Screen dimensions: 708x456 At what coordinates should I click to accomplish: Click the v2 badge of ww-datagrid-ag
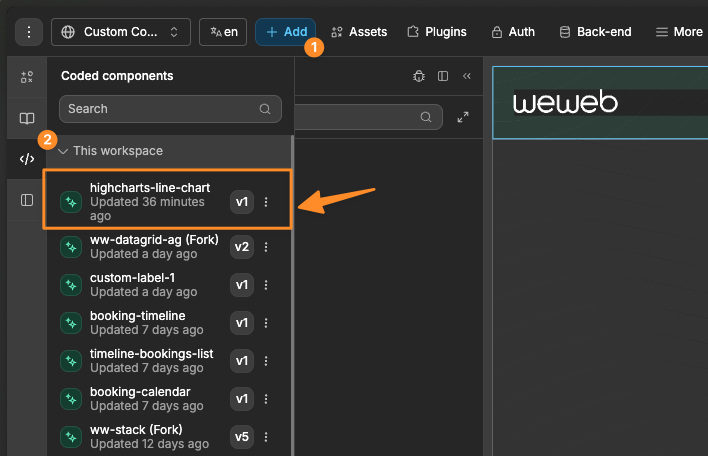coord(242,247)
